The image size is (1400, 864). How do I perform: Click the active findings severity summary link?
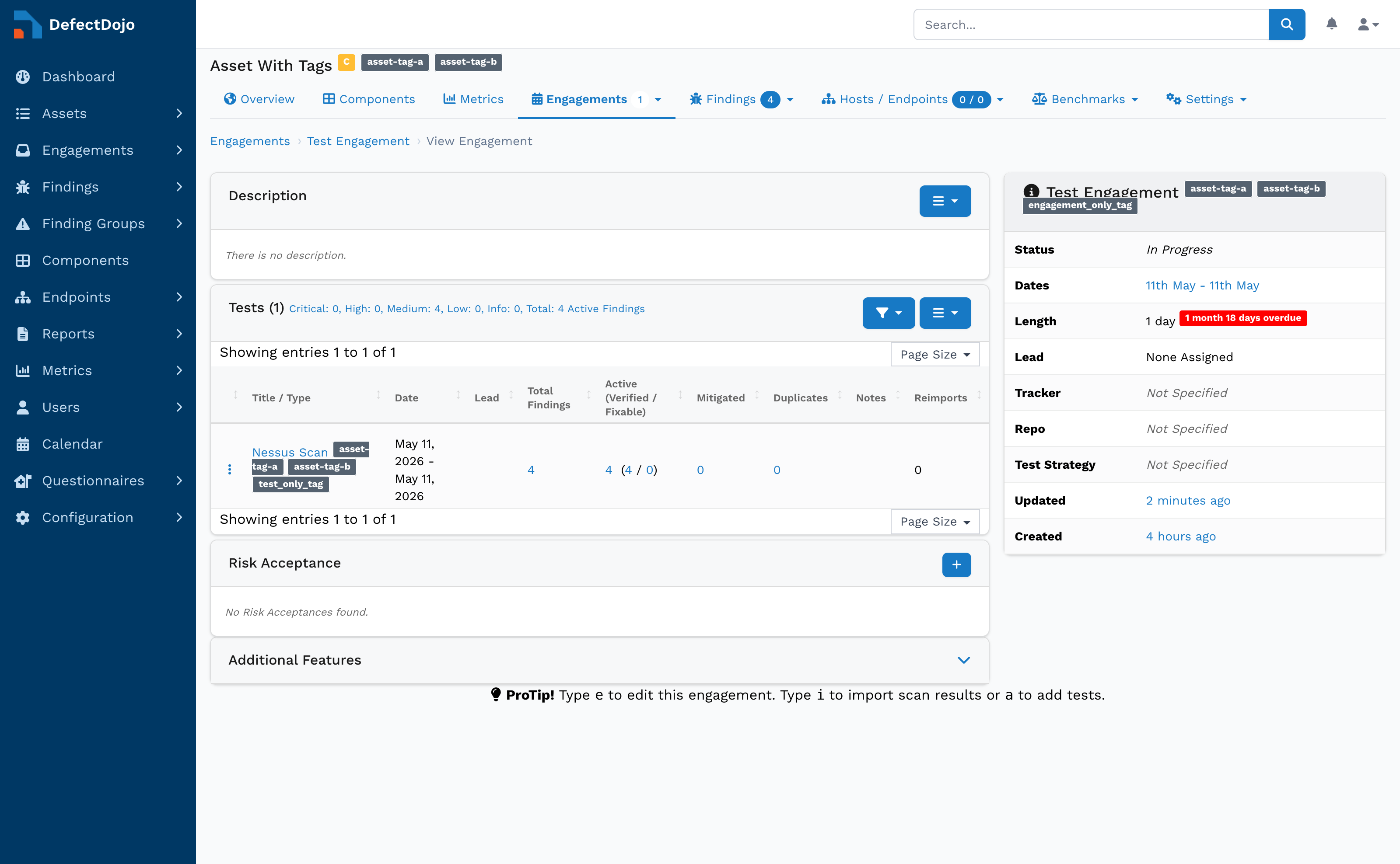click(466, 309)
